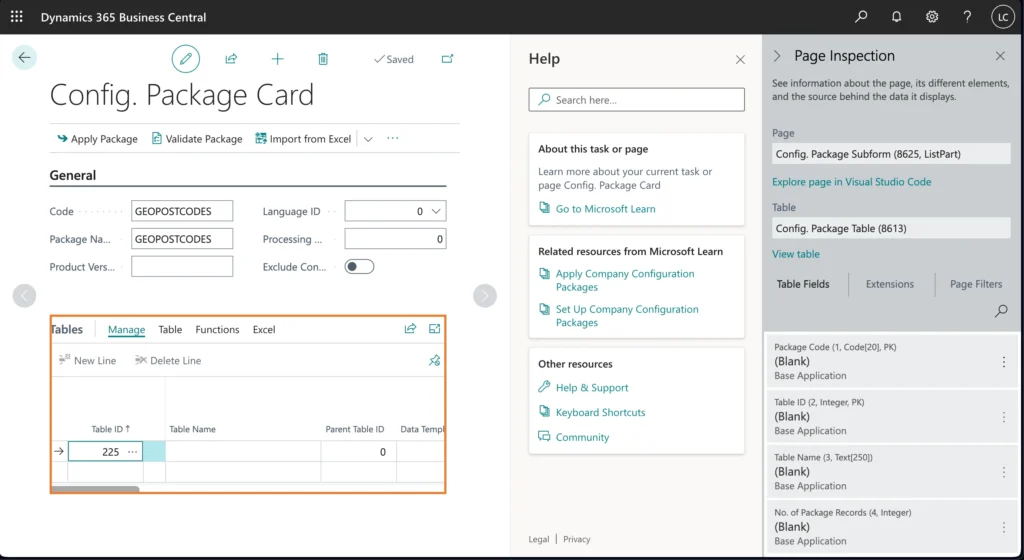
Task: Delete the package with trash icon
Action: click(323, 59)
